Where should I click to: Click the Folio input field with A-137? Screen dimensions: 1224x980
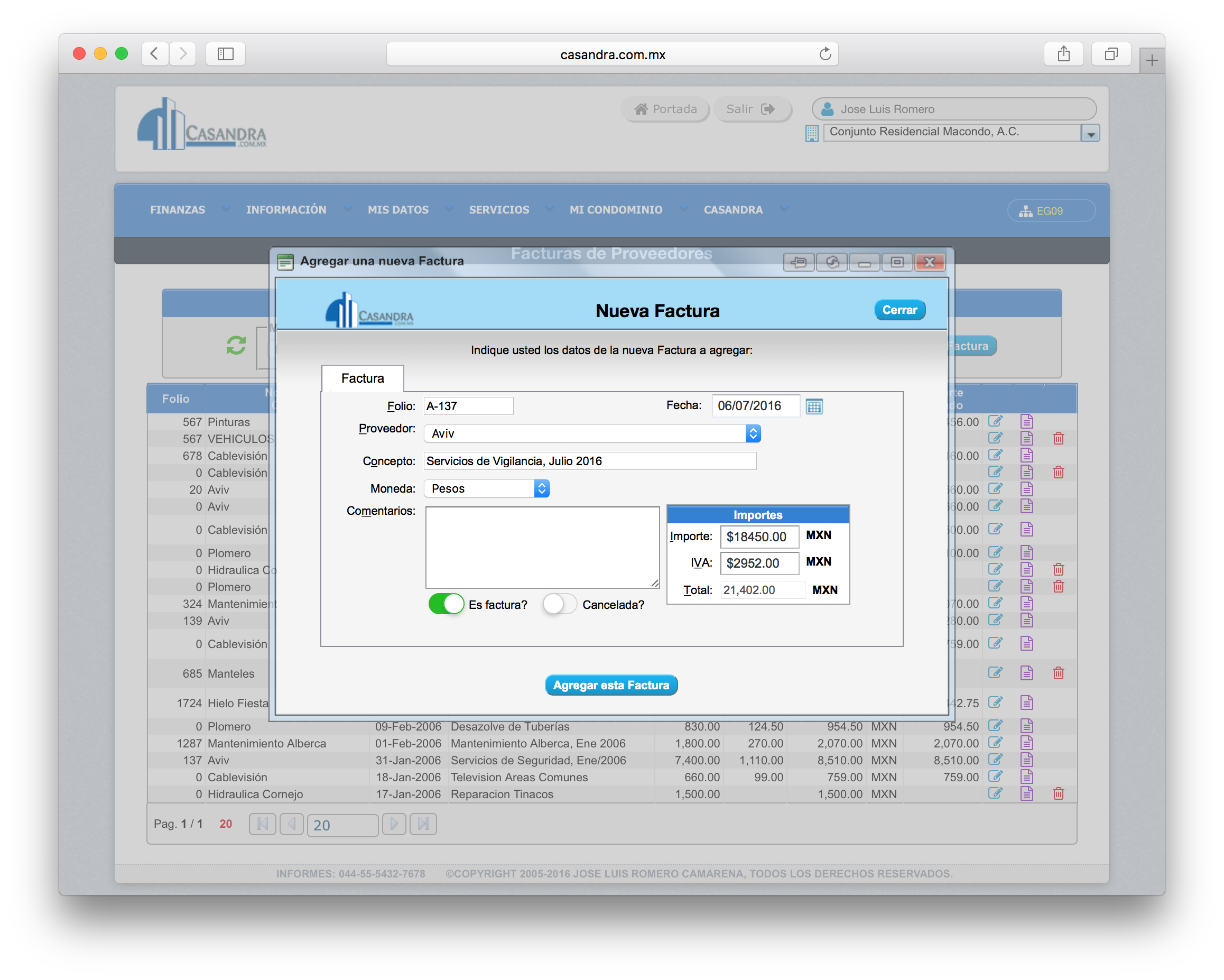click(x=468, y=406)
